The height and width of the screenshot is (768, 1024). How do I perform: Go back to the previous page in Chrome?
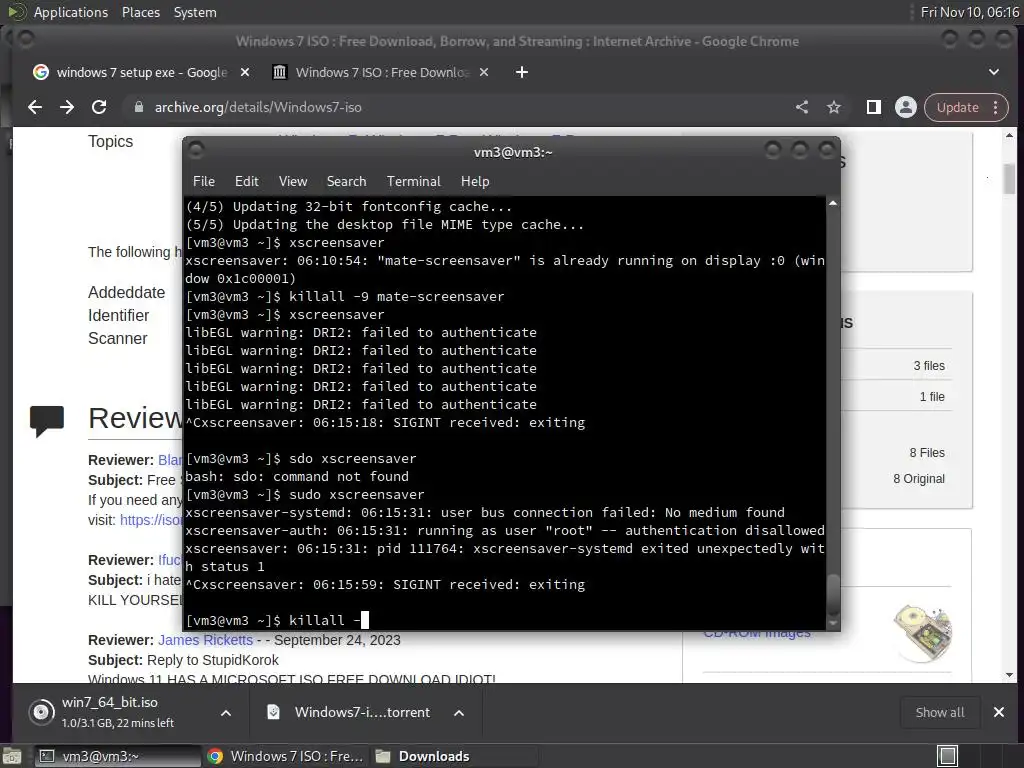35,107
